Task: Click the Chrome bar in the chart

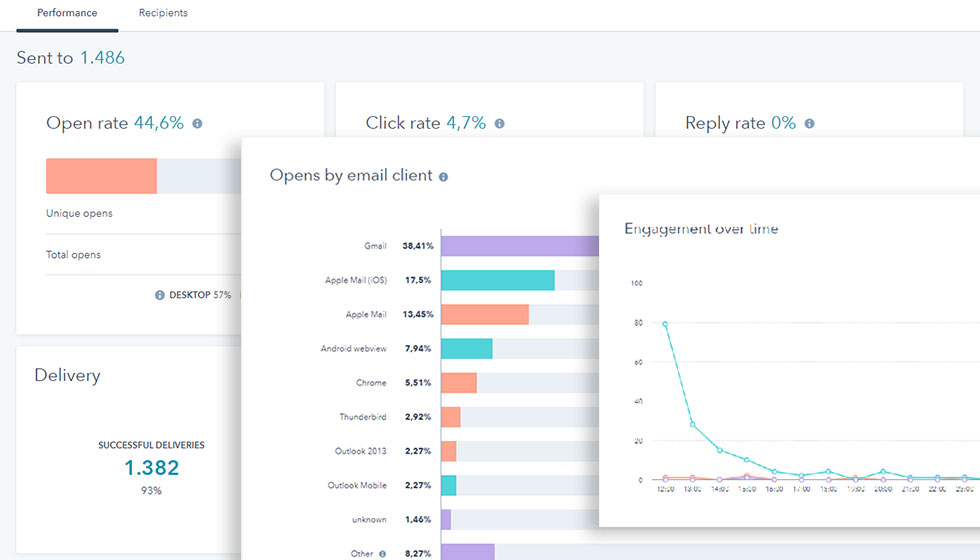Action: coord(459,382)
